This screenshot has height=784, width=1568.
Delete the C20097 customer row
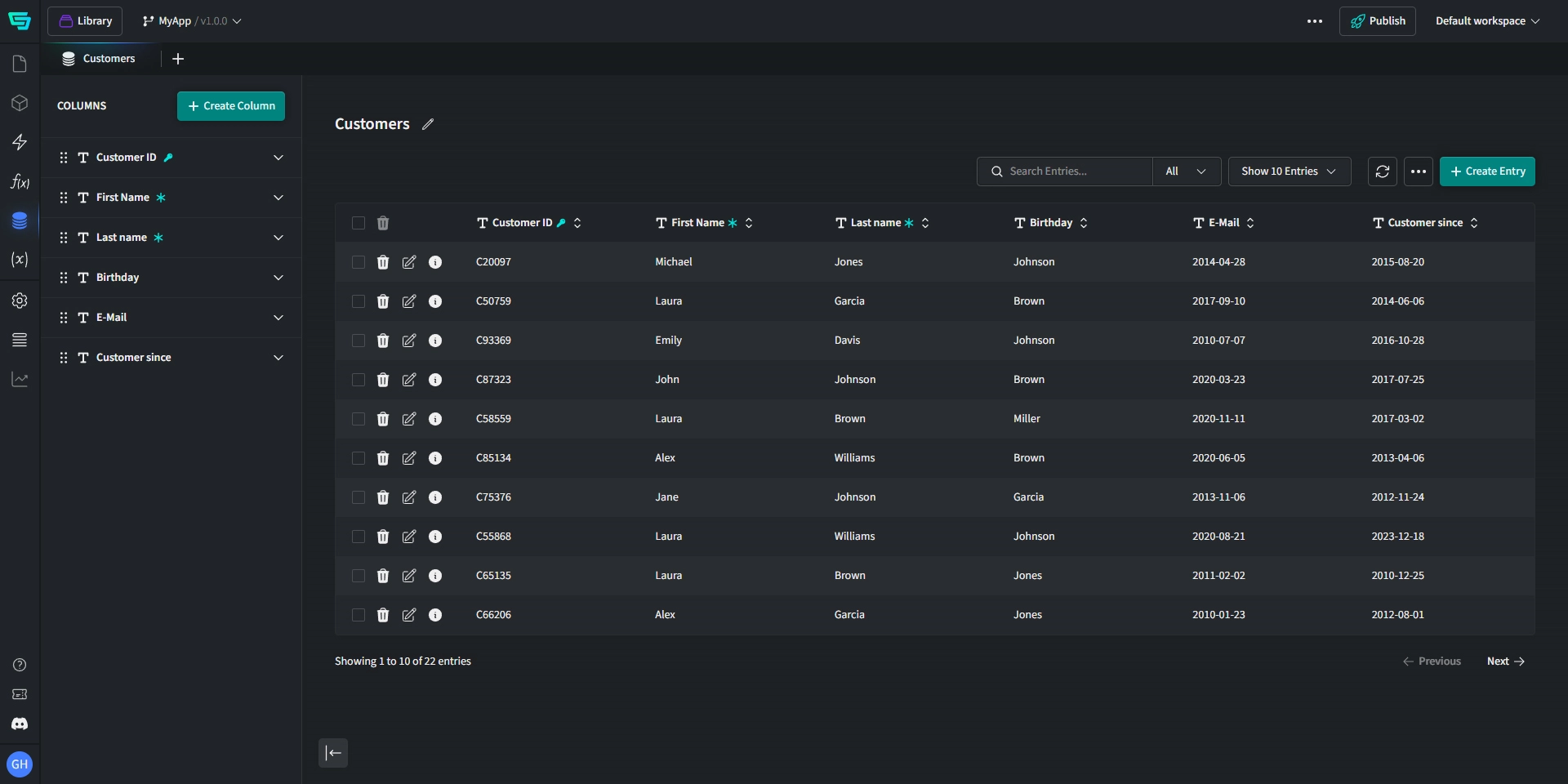(x=383, y=262)
